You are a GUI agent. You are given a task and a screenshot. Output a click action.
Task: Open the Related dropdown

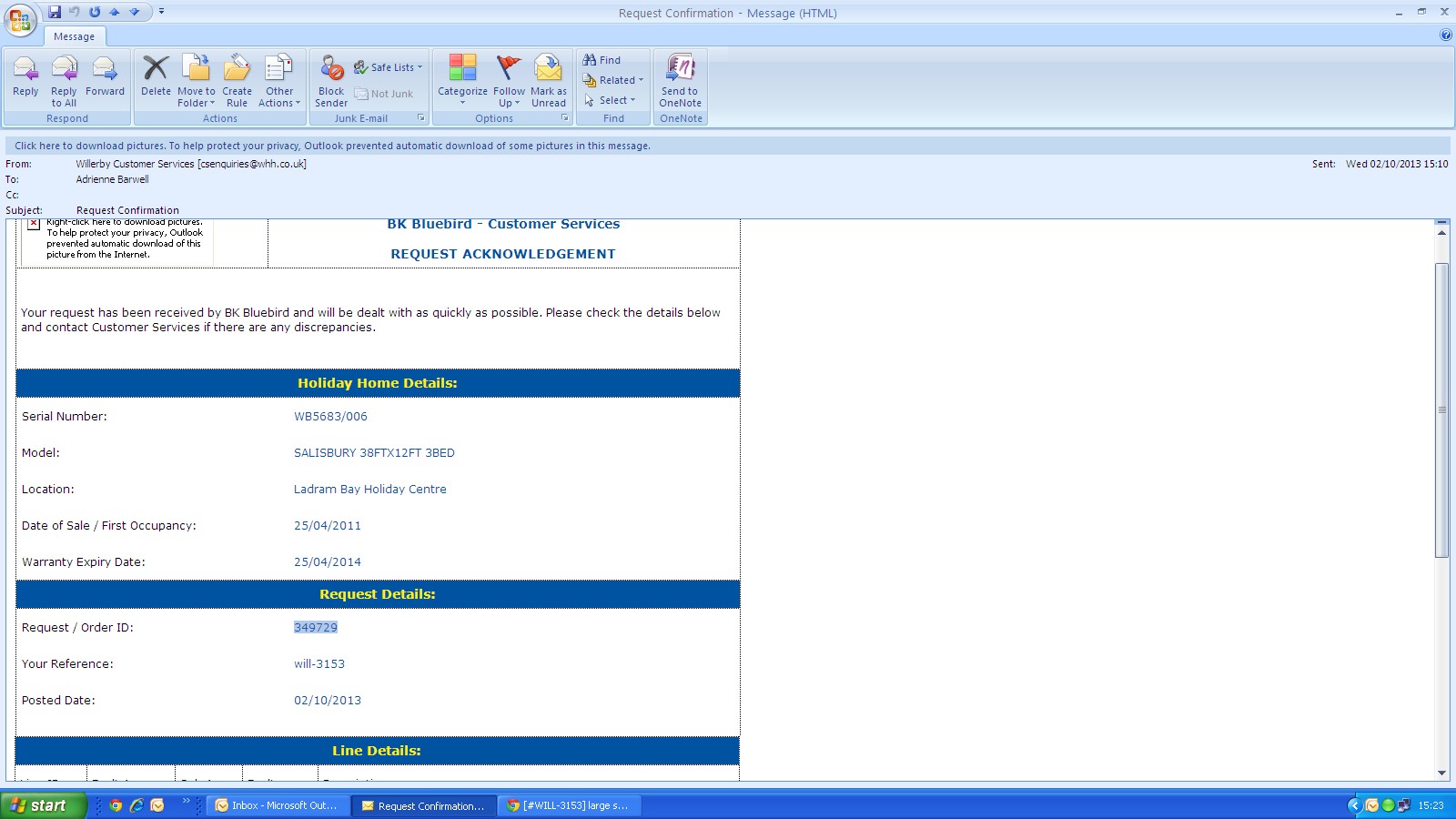coord(613,80)
